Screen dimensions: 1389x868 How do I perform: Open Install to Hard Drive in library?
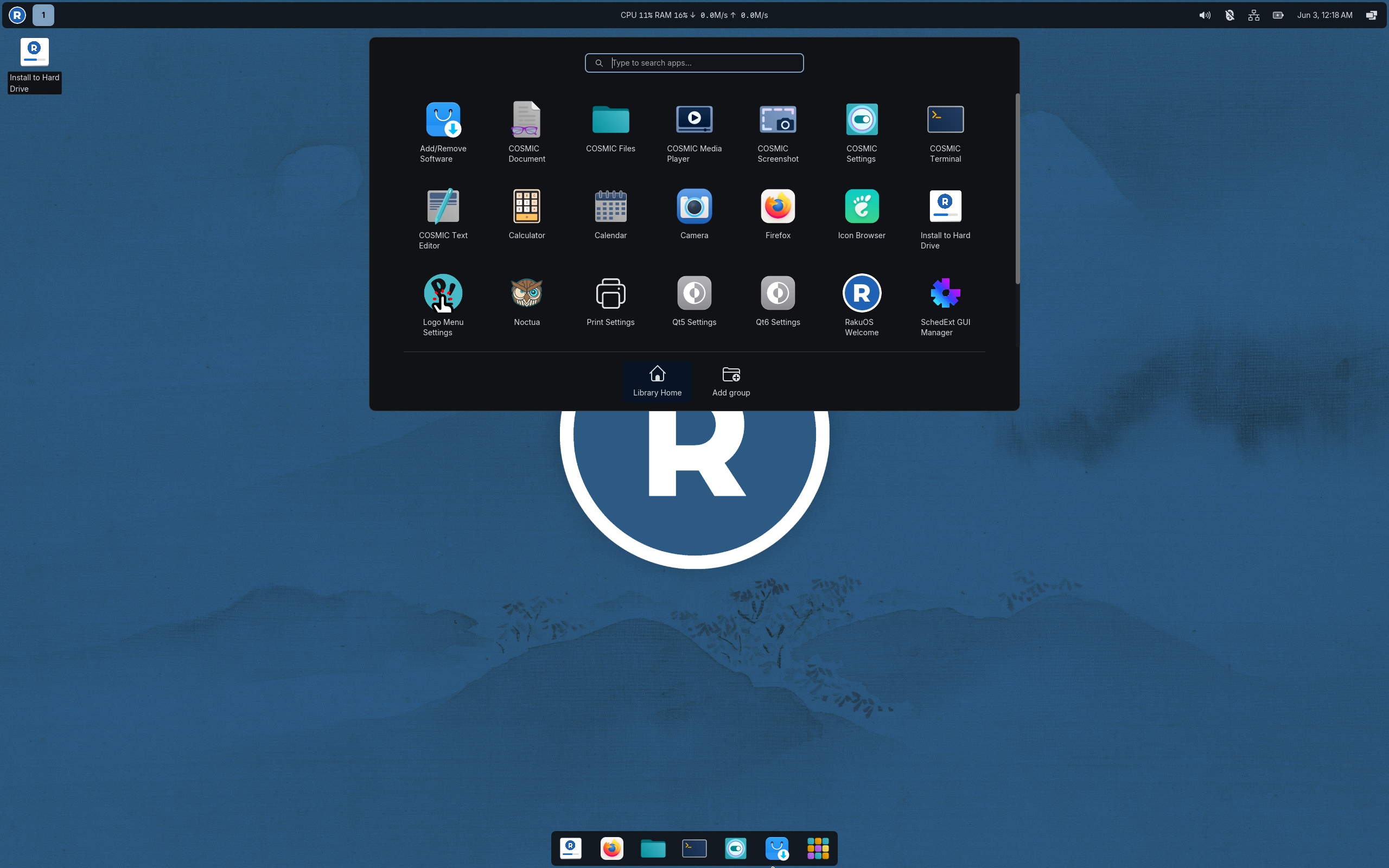click(945, 219)
